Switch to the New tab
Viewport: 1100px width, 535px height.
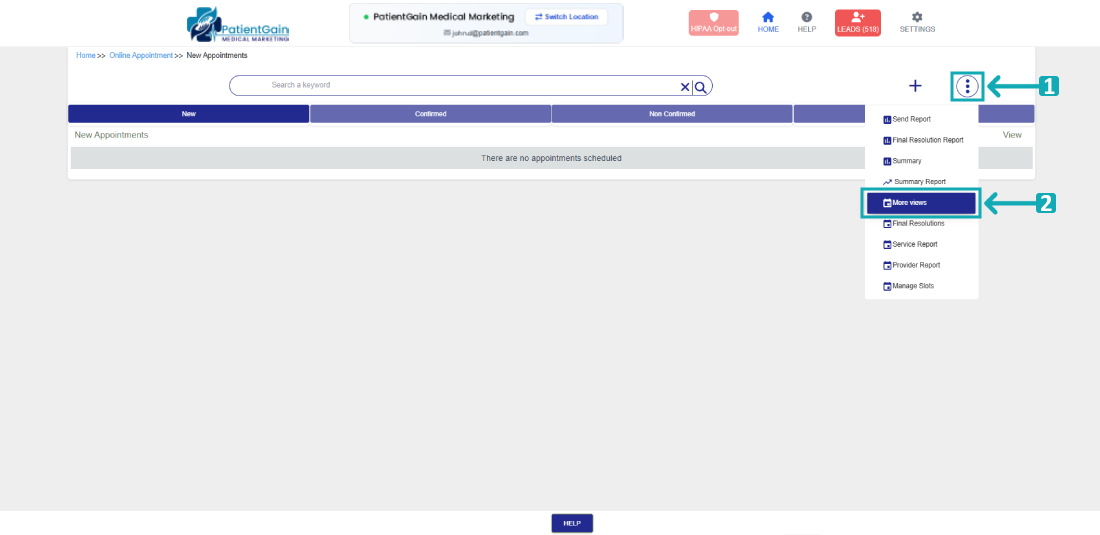coord(189,114)
